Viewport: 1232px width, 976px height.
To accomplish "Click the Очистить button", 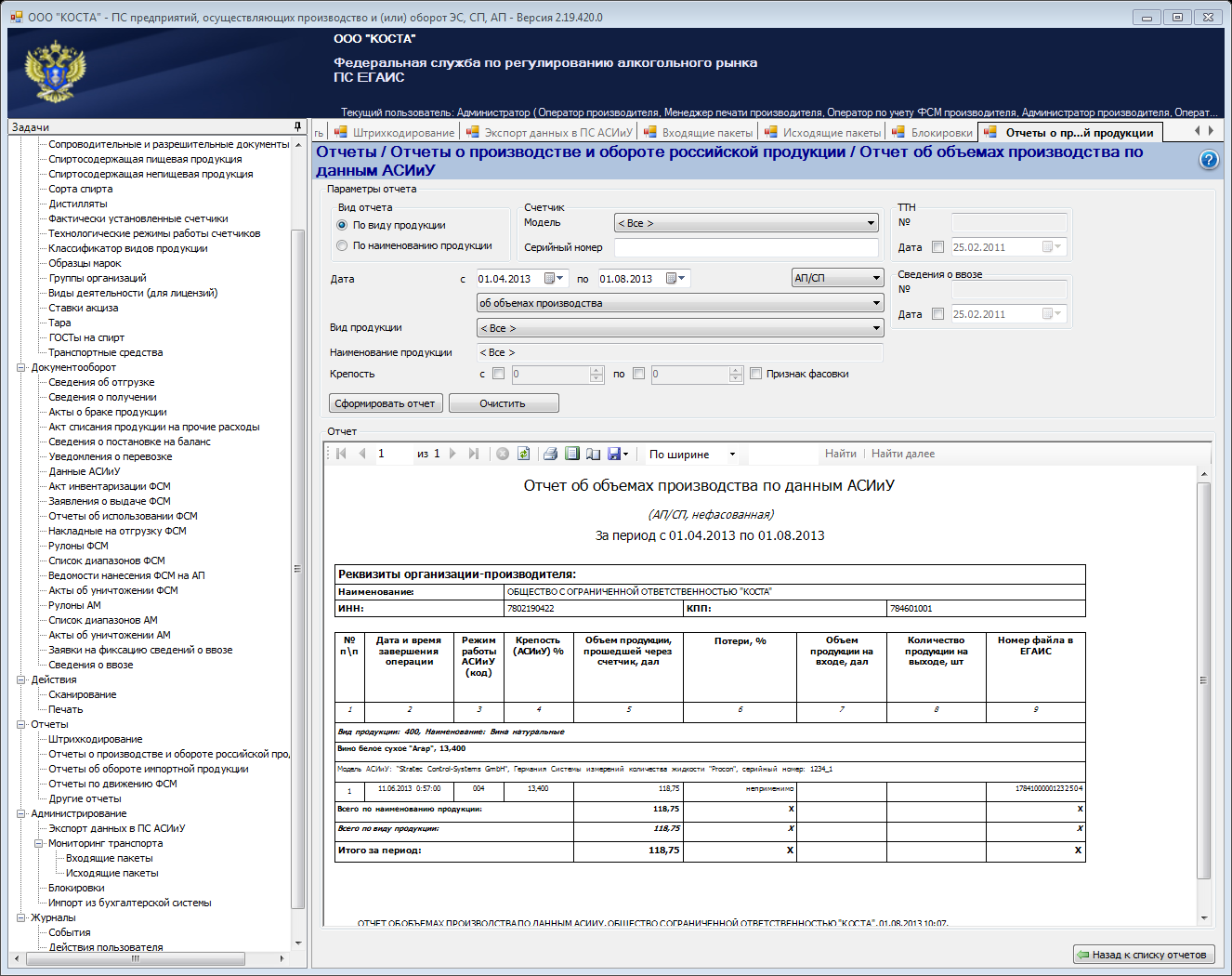I will click(504, 403).
